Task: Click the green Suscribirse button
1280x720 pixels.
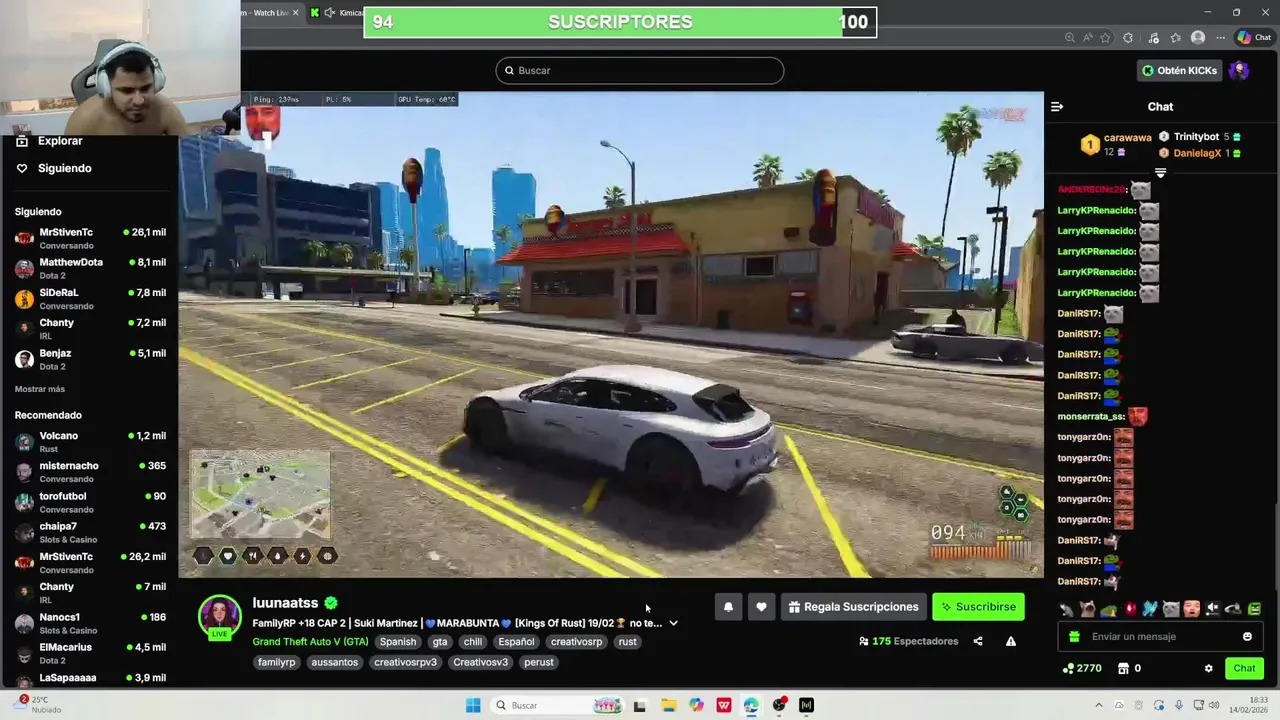Action: click(x=978, y=607)
